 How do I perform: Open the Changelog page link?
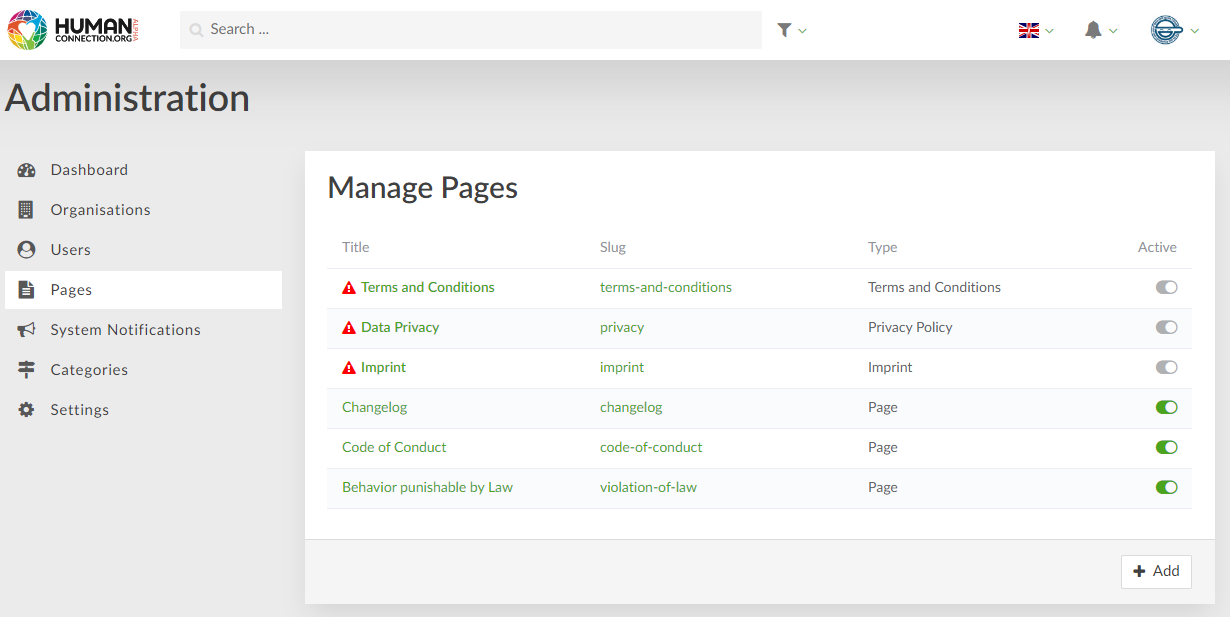pos(374,407)
